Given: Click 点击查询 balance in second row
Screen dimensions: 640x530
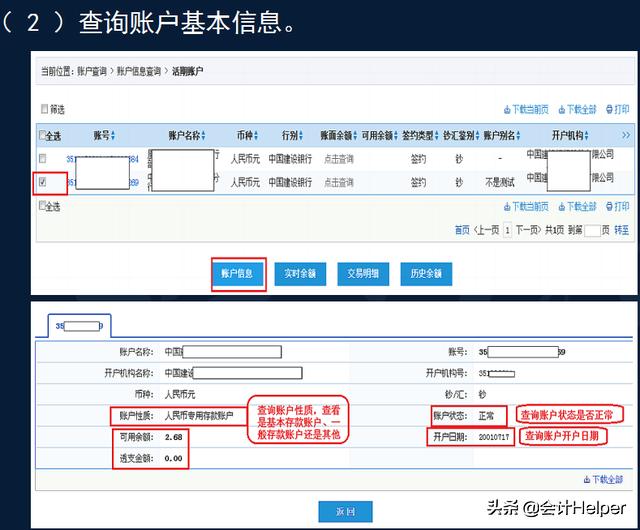Looking at the screenshot, I should (338, 182).
